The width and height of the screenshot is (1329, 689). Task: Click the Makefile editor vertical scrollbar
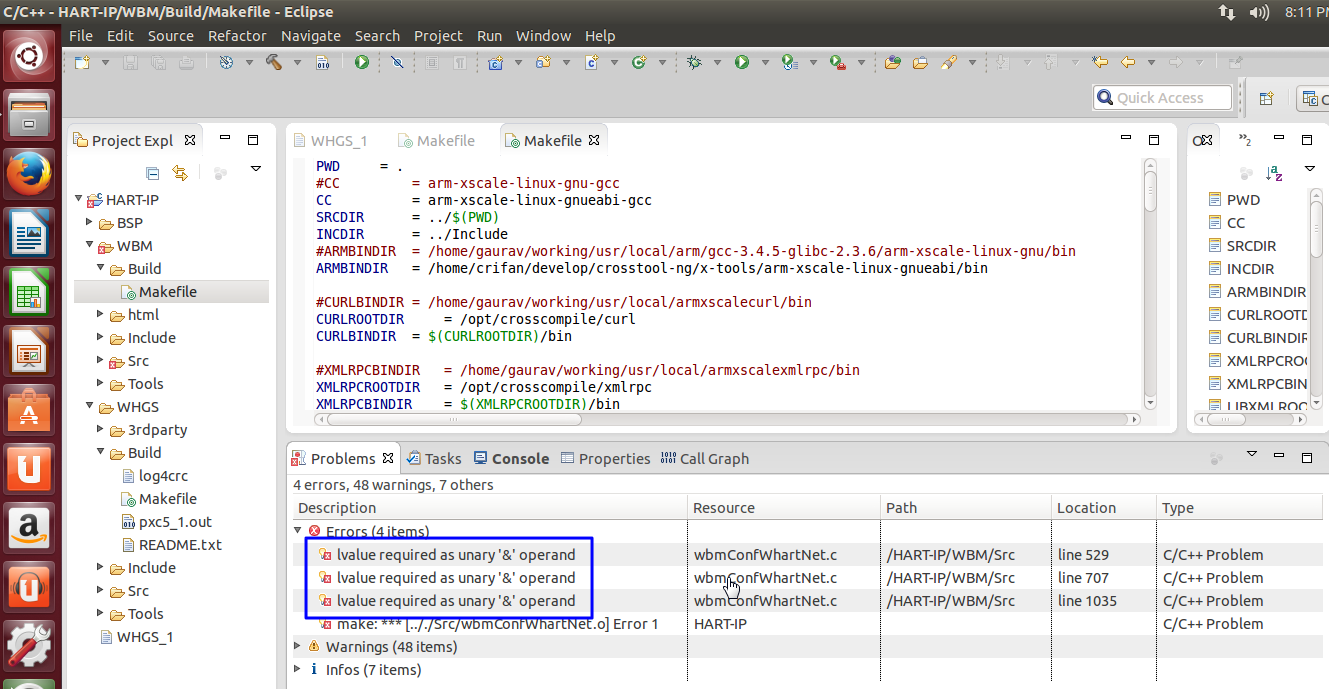[x=1150, y=190]
